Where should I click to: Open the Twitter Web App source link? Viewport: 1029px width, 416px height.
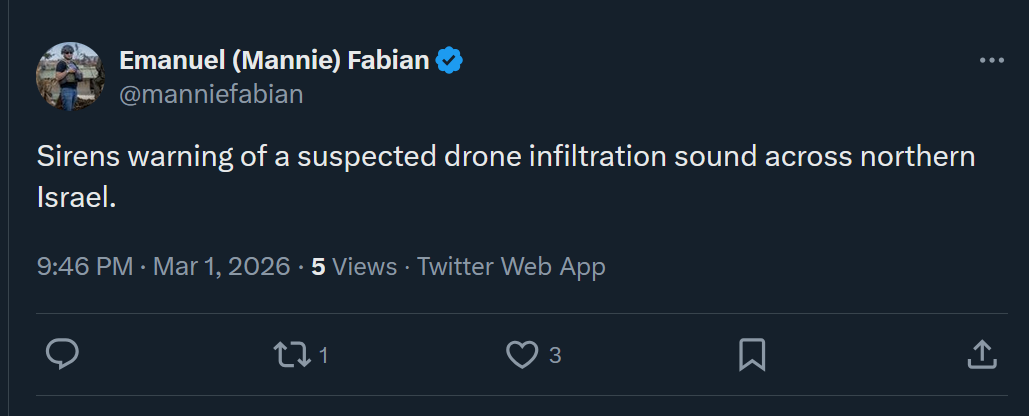(x=511, y=267)
